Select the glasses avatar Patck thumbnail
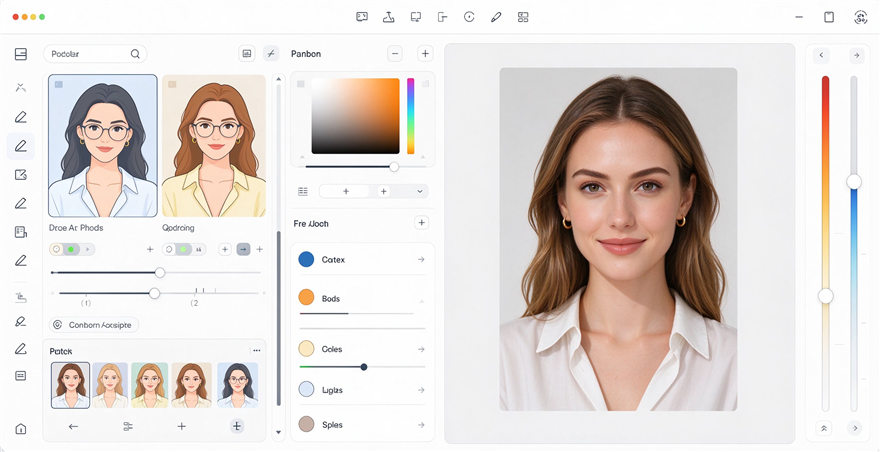Viewport: 880px width, 452px height. click(x=237, y=385)
